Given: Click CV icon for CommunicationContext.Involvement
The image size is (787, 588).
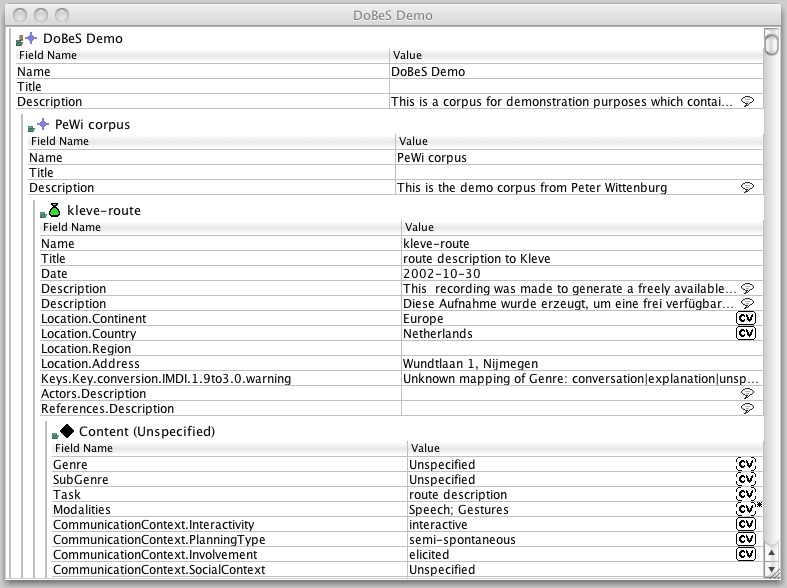Looking at the screenshot, I should (x=746, y=554).
